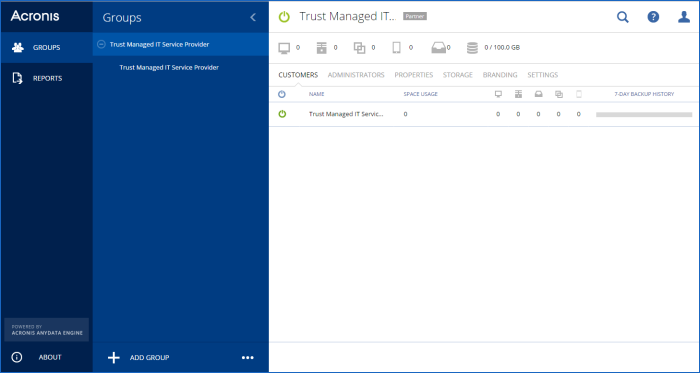Open the user account icon
This screenshot has height=373, width=700.
684,17
